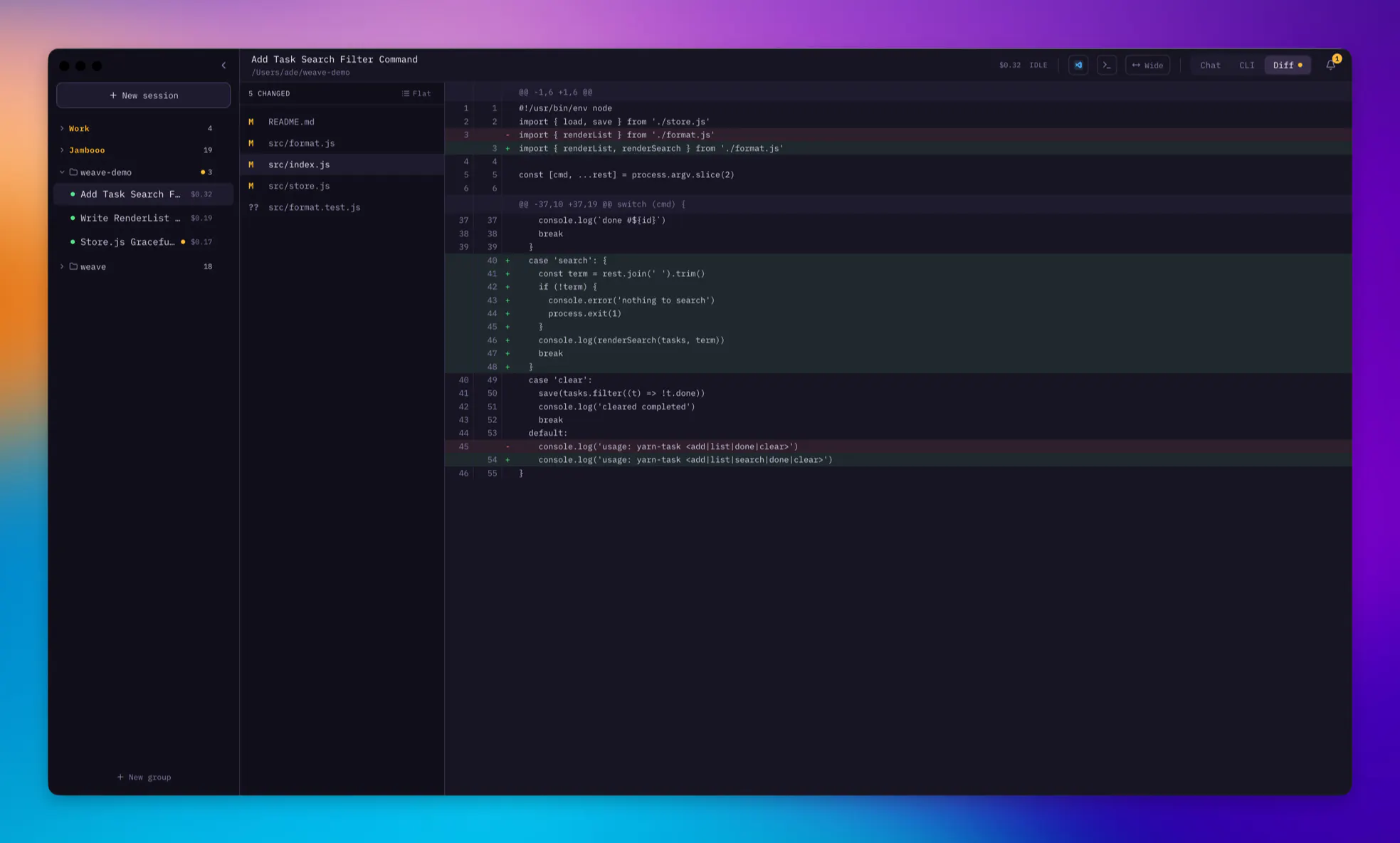
Task: Open src/store.js diff
Action: point(342,186)
